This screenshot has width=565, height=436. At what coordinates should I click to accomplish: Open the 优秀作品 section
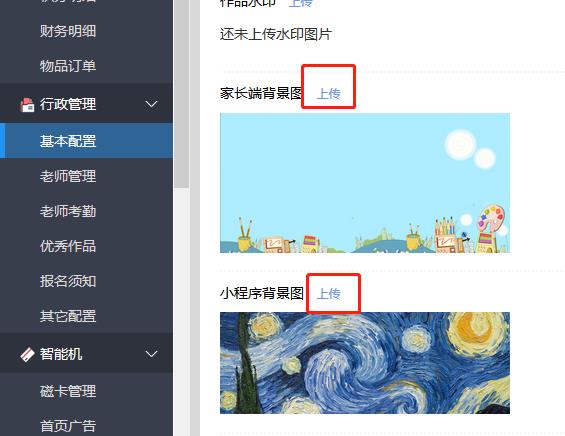pyautogui.click(x=68, y=246)
